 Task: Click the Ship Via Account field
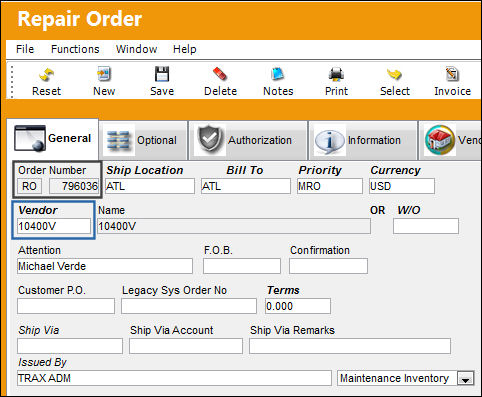coord(186,346)
